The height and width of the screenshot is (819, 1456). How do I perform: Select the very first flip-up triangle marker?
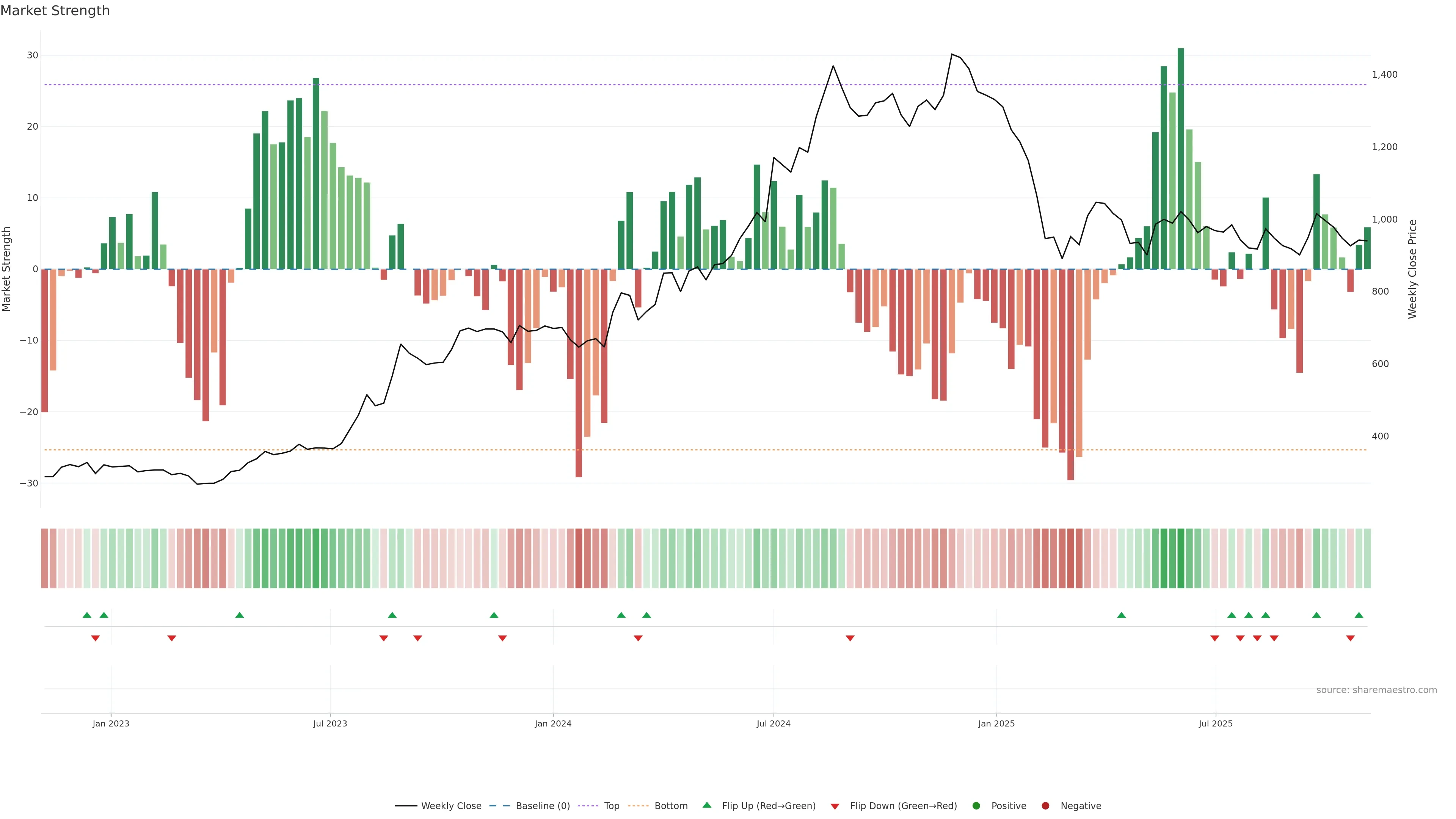click(87, 615)
